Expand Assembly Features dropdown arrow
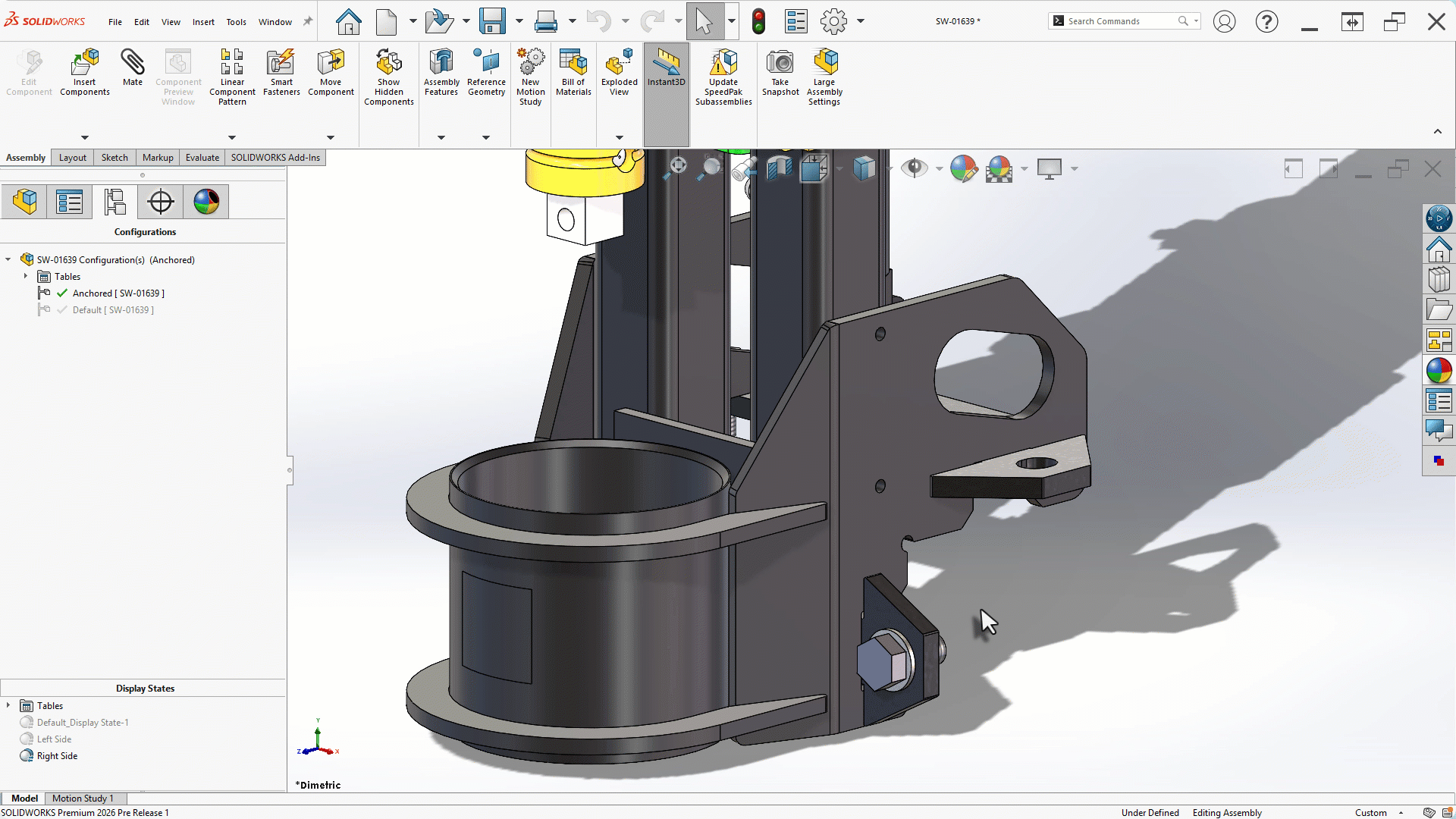 [441, 137]
